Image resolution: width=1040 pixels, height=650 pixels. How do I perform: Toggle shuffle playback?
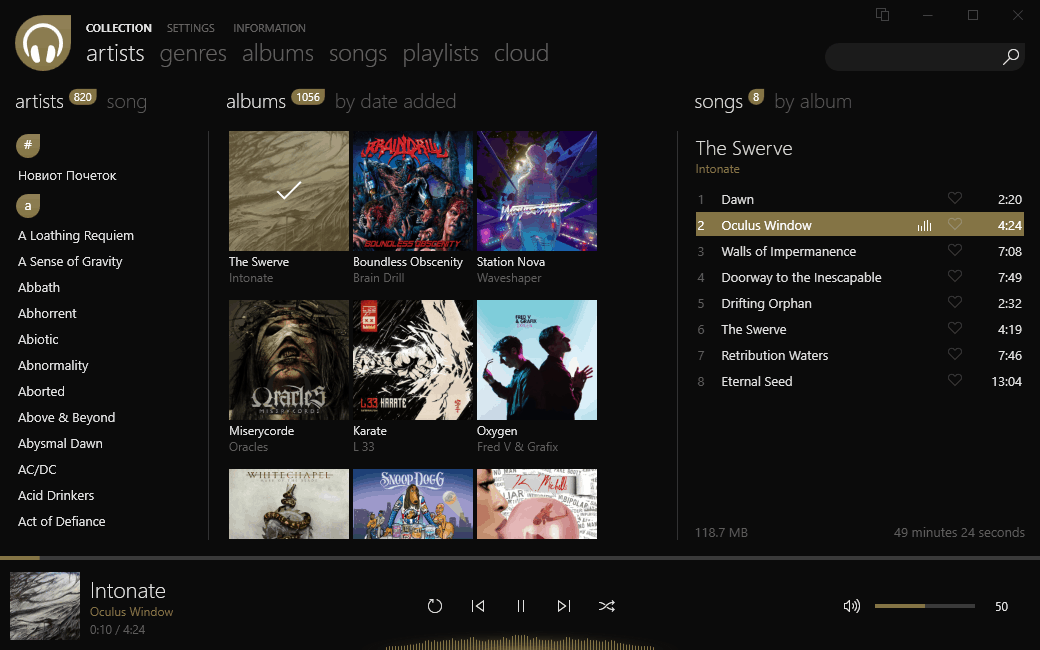tap(607, 606)
